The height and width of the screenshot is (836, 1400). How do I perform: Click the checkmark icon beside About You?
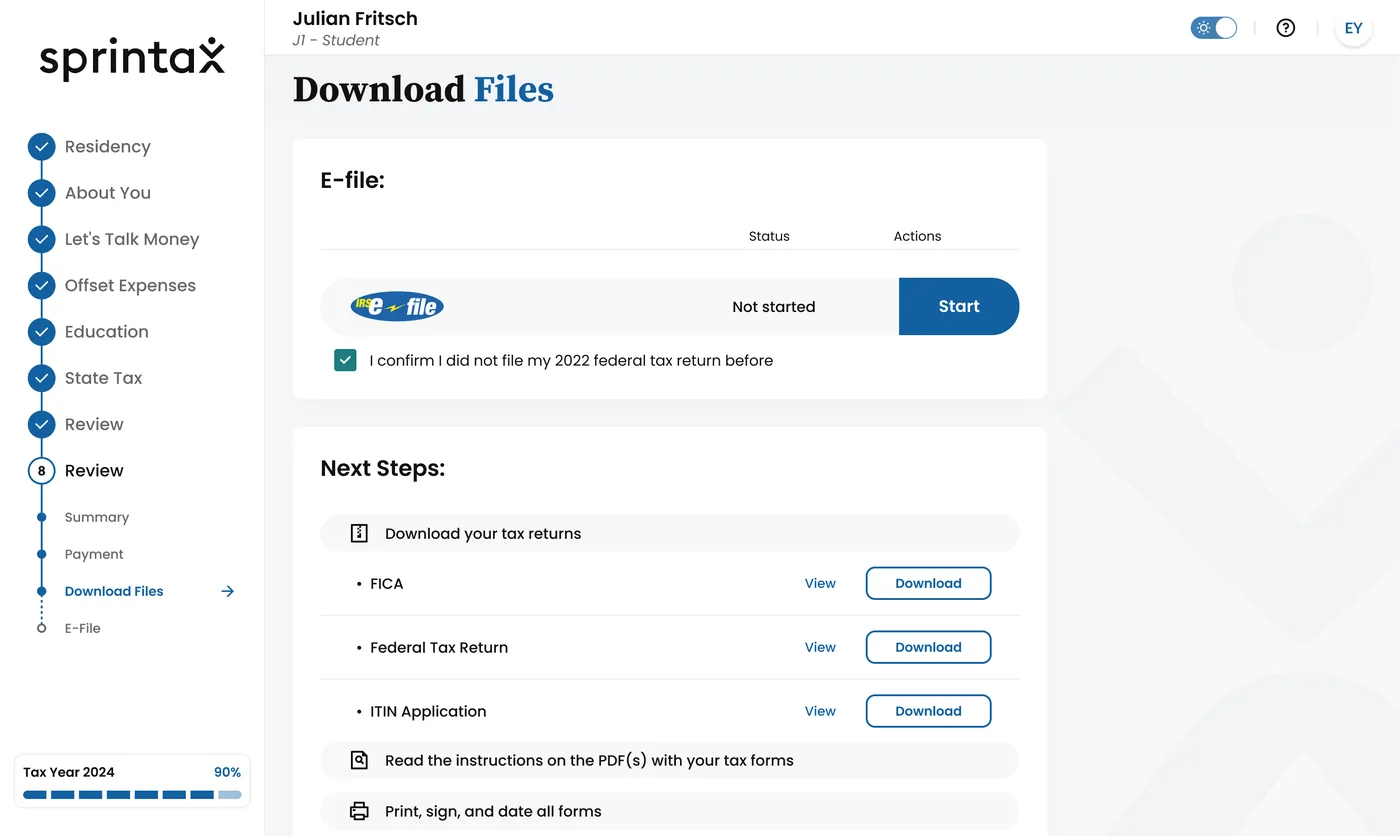point(41,193)
